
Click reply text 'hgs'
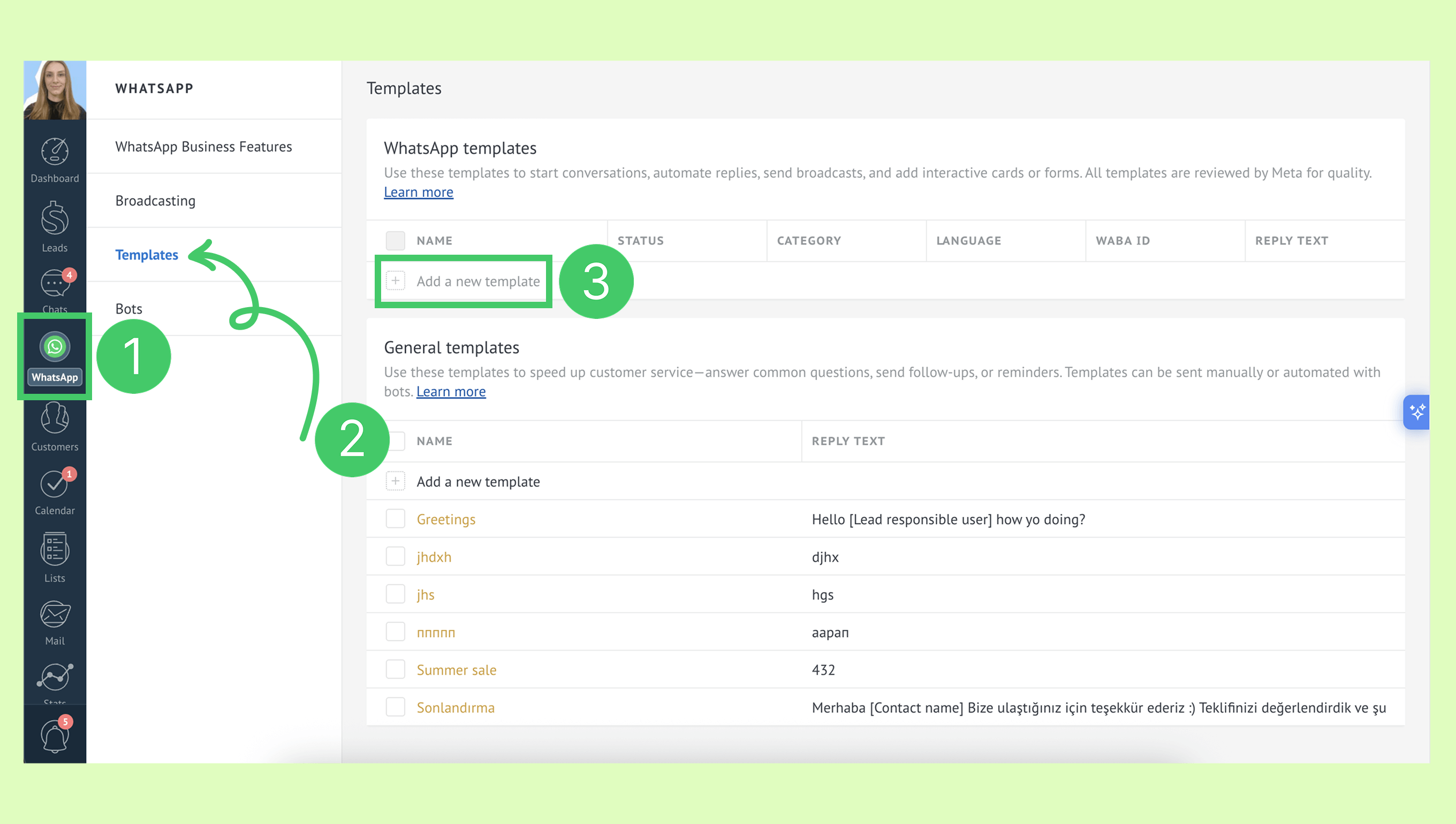(823, 595)
